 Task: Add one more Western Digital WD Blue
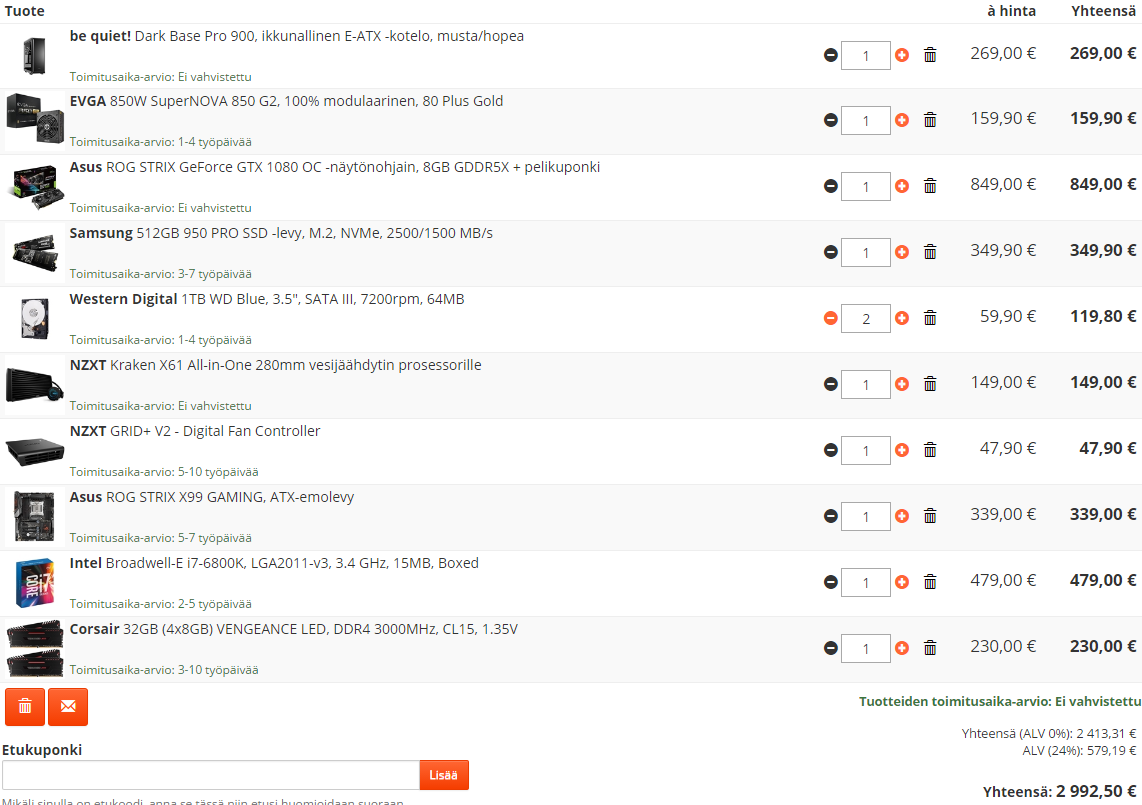902,318
